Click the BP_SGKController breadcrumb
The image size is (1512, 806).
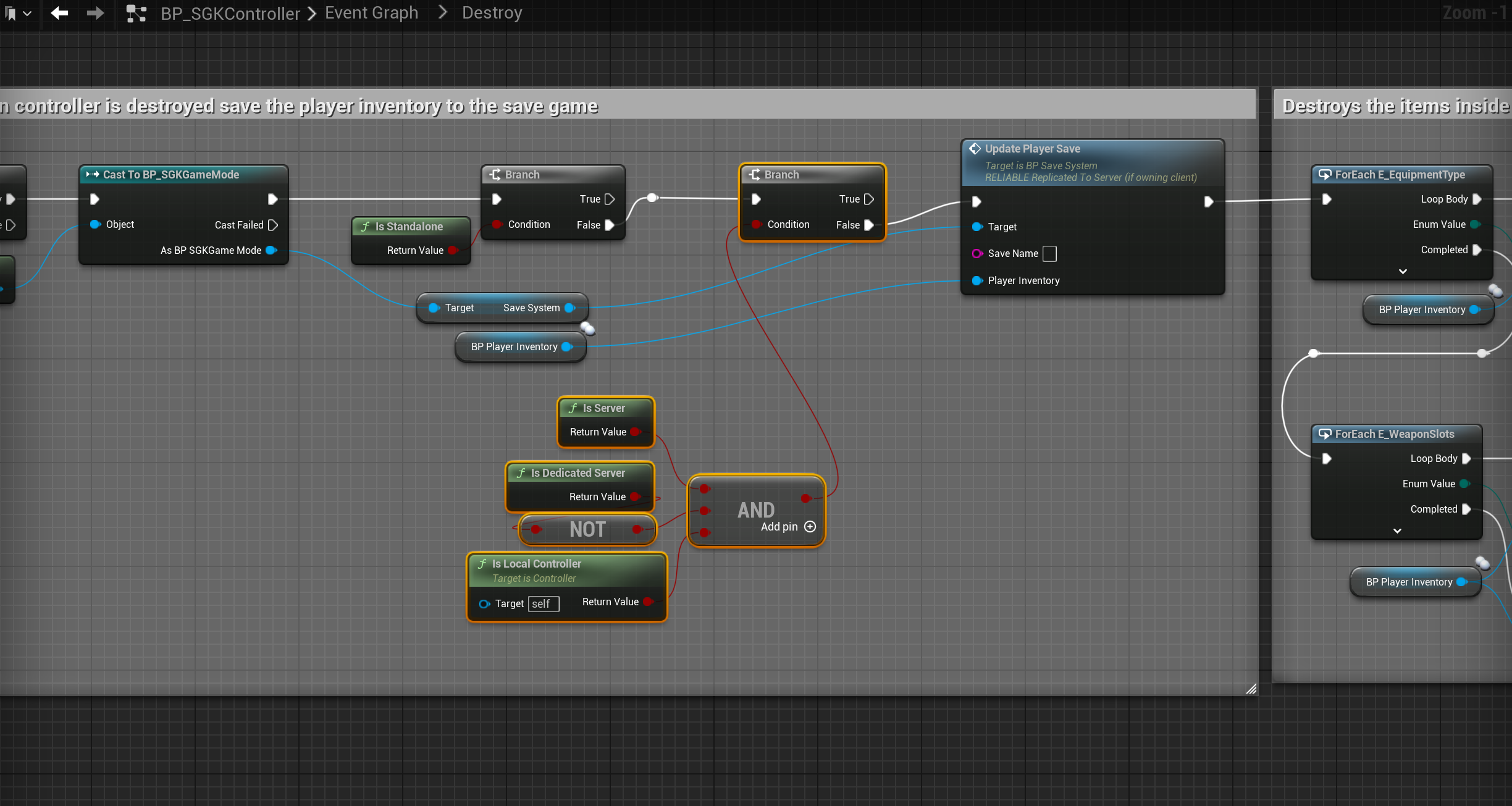pyautogui.click(x=230, y=12)
